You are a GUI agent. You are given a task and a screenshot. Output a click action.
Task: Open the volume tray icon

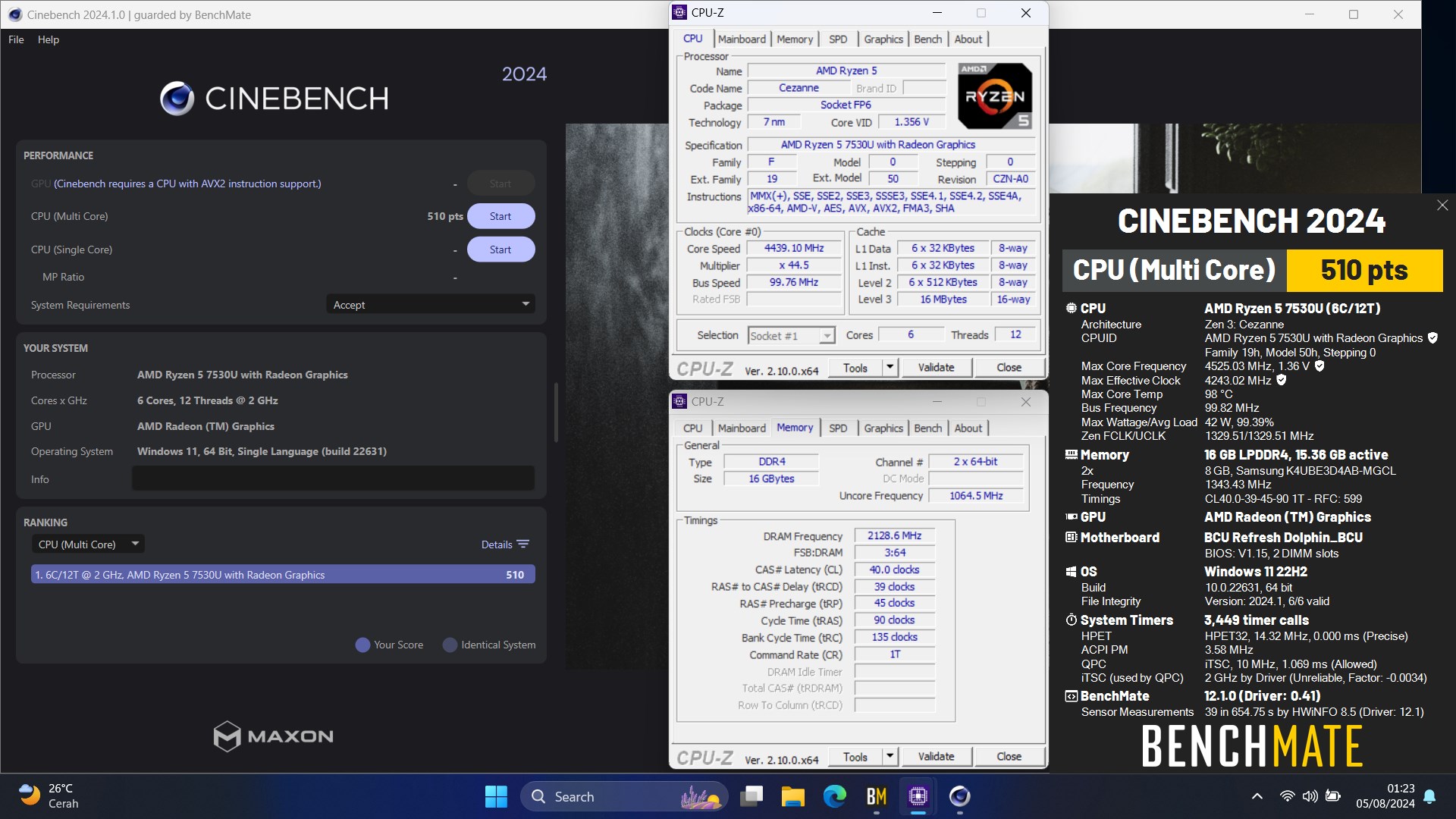[x=1310, y=796]
